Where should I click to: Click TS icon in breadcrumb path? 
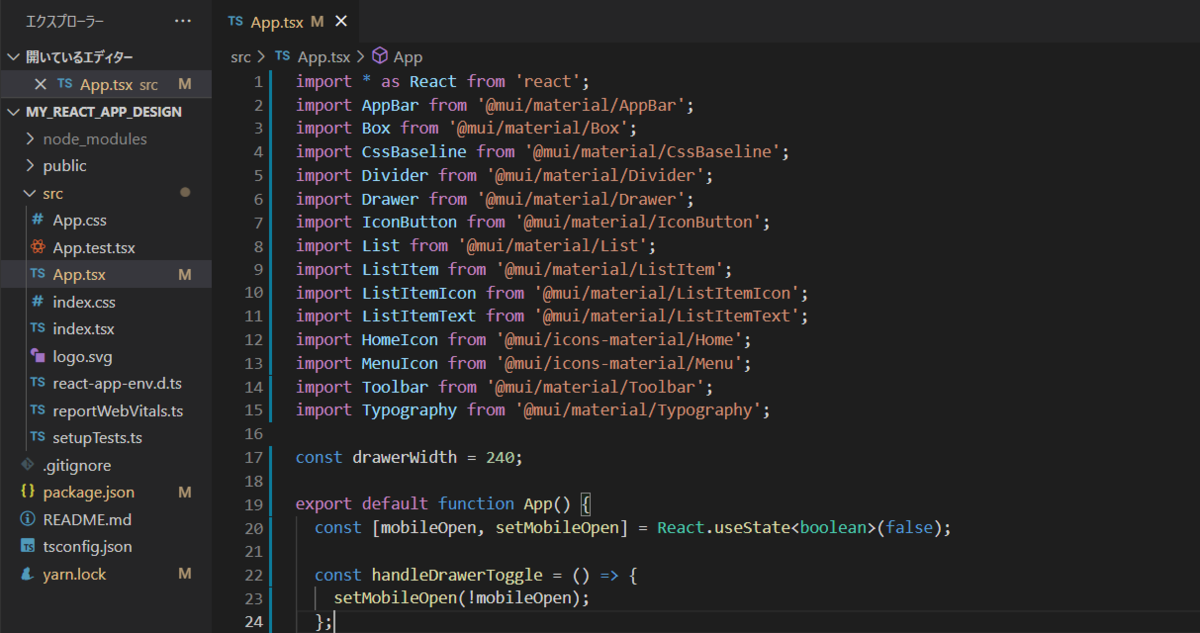[x=283, y=57]
